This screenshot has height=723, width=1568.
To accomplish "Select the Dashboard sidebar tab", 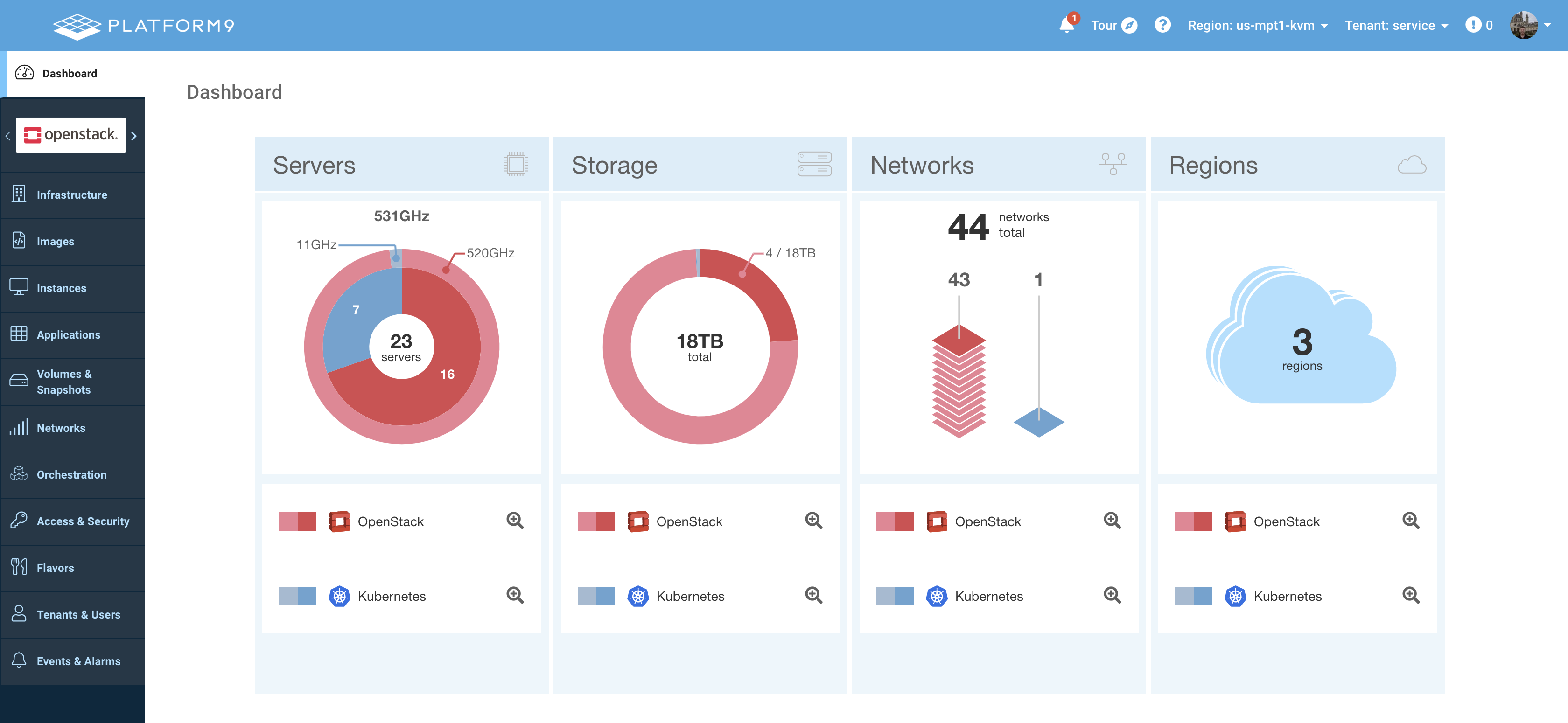I will pos(70,74).
